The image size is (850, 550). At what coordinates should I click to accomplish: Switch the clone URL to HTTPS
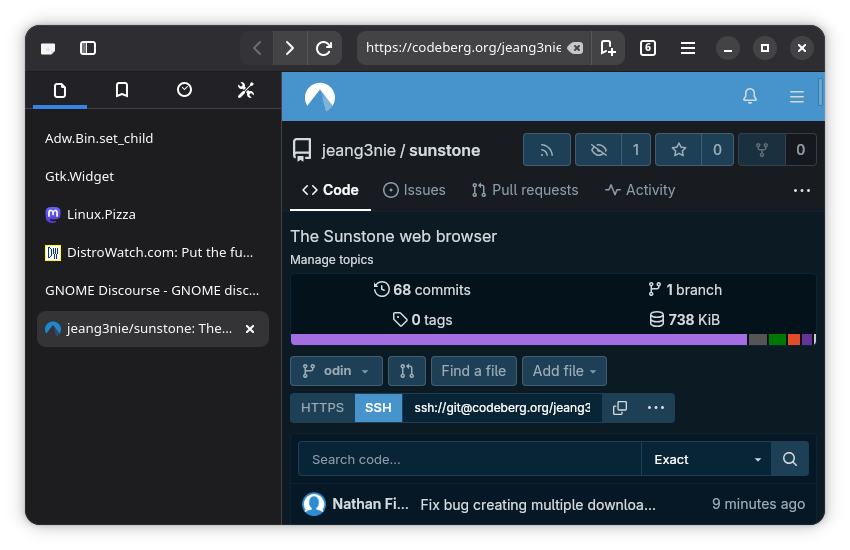tap(322, 408)
